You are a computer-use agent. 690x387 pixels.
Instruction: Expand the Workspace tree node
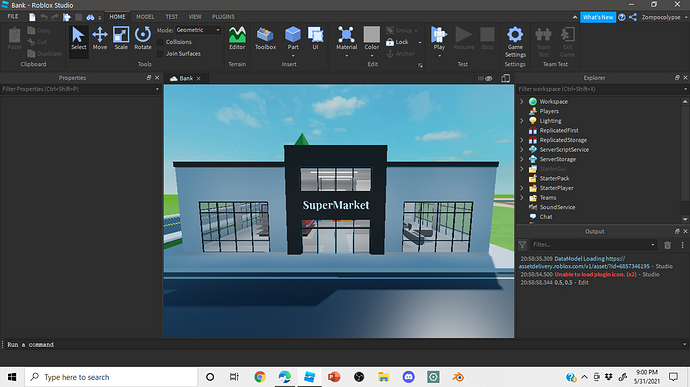522,102
